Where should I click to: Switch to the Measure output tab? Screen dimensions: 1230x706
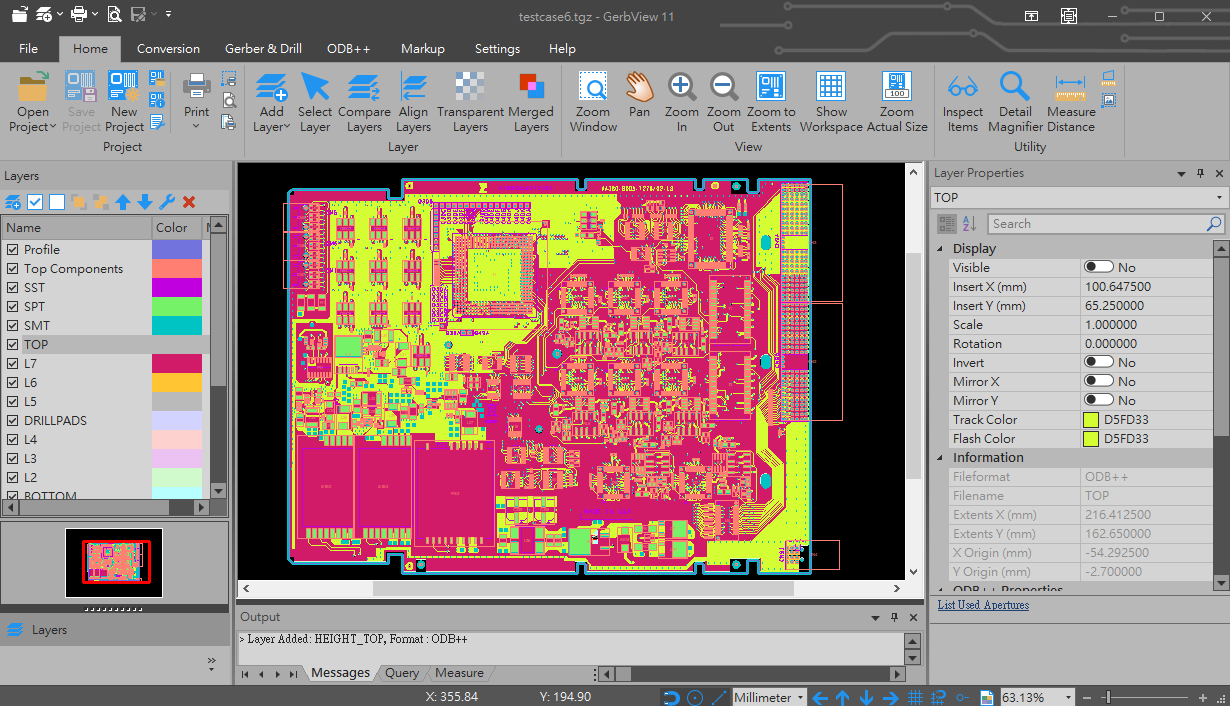[x=459, y=673]
